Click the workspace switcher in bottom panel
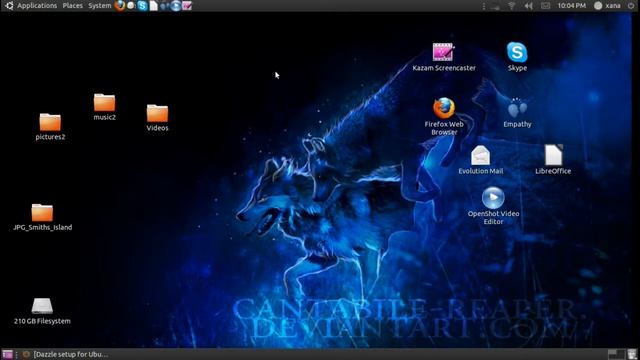The width and height of the screenshot is (640, 360). [x=616, y=354]
